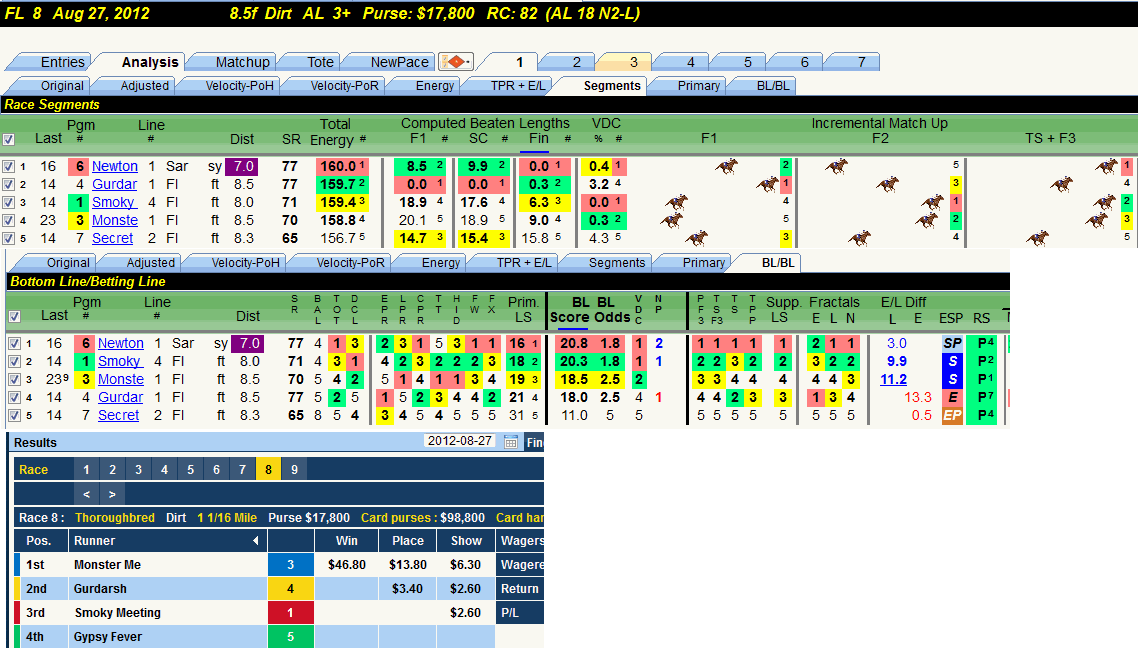This screenshot has height=671, width=1138.
Task: Click Gurdar's horse icon in the F2 match-up column
Action: pyautogui.click(x=887, y=184)
